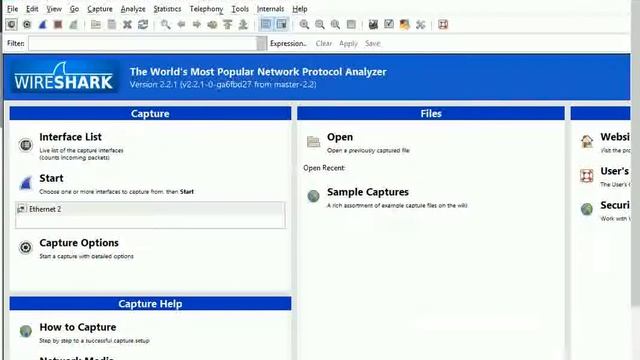Viewport: 640px width, 360px height.
Task: Click the globe icon beside Security
Action: pyautogui.click(x=587, y=209)
